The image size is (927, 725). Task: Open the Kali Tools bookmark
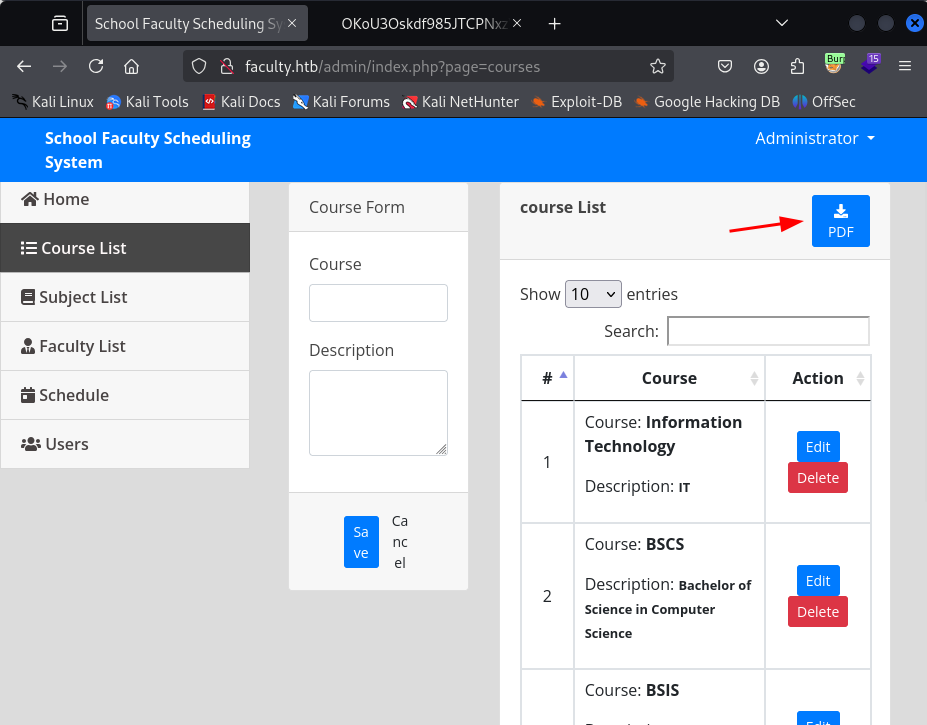147,102
